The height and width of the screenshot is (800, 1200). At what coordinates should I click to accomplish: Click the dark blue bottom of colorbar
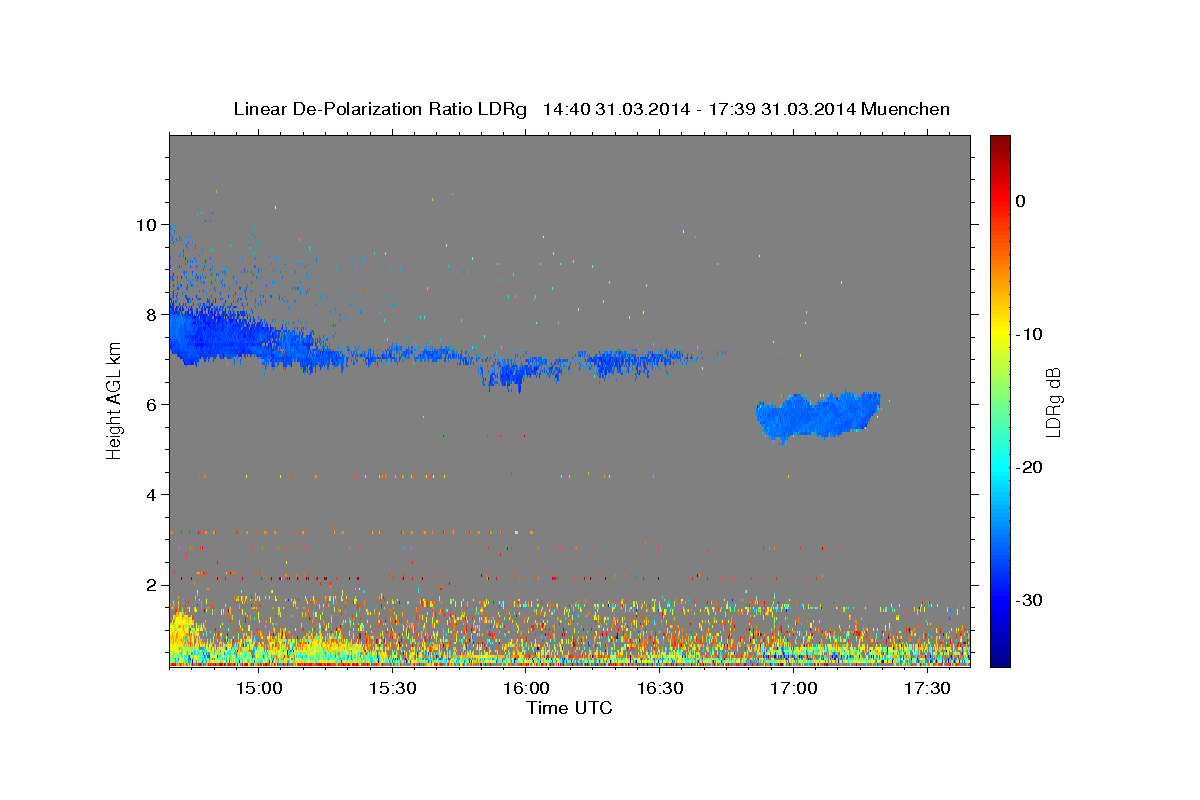[x=1000, y=655]
